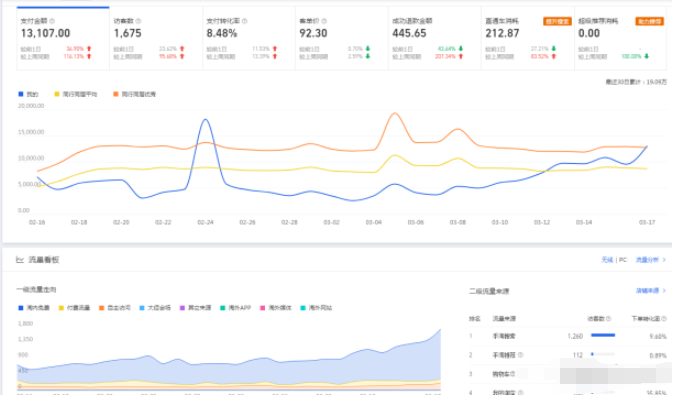The width and height of the screenshot is (685, 408).
Task: Click the 0.89% conversion value
Action: [x=658, y=356]
